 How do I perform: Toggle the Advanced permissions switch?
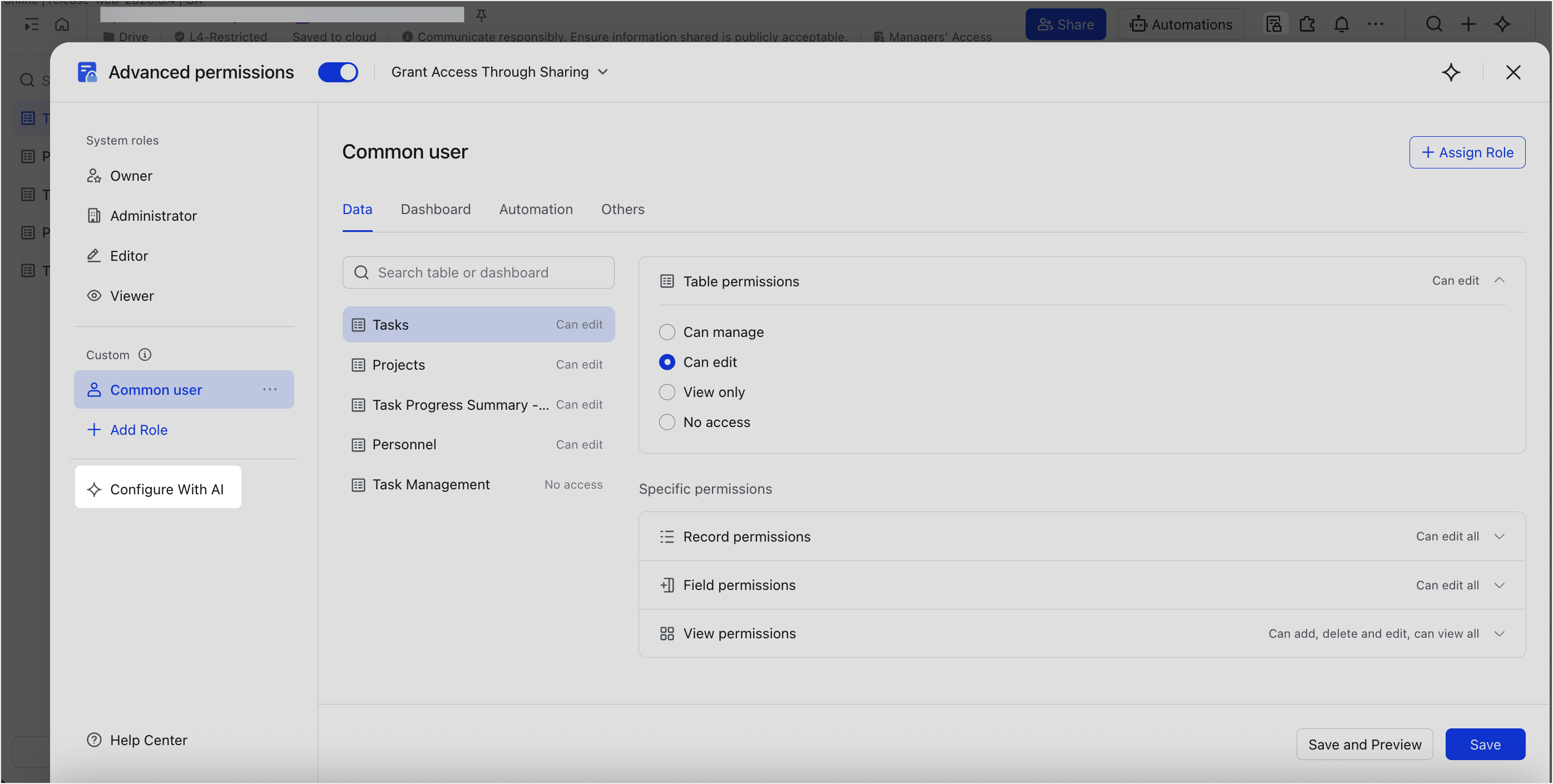tap(338, 72)
